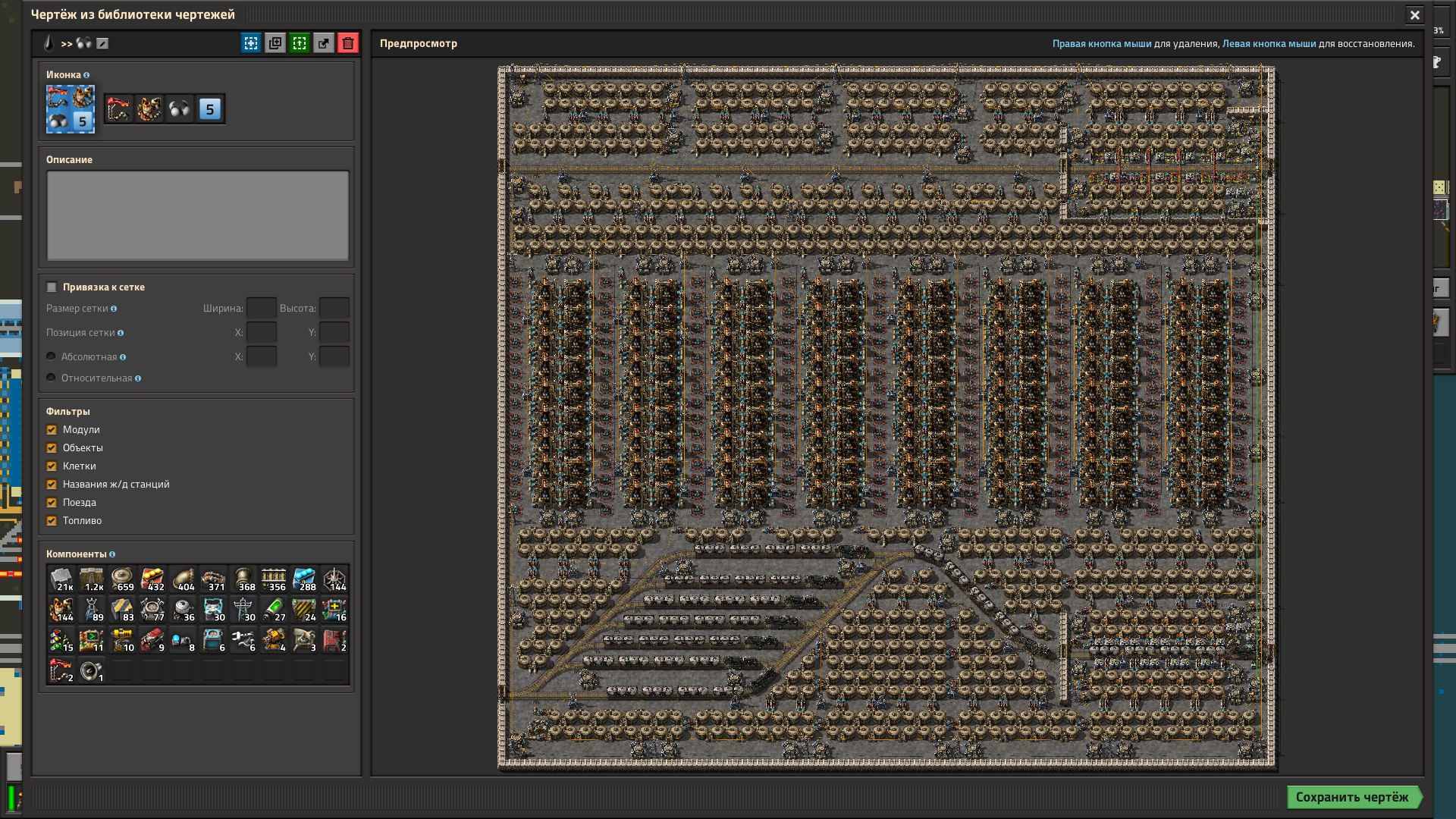Viewport: 1456px width, 819px height.
Task: Select the Абсолютная radio button
Action: [x=51, y=356]
